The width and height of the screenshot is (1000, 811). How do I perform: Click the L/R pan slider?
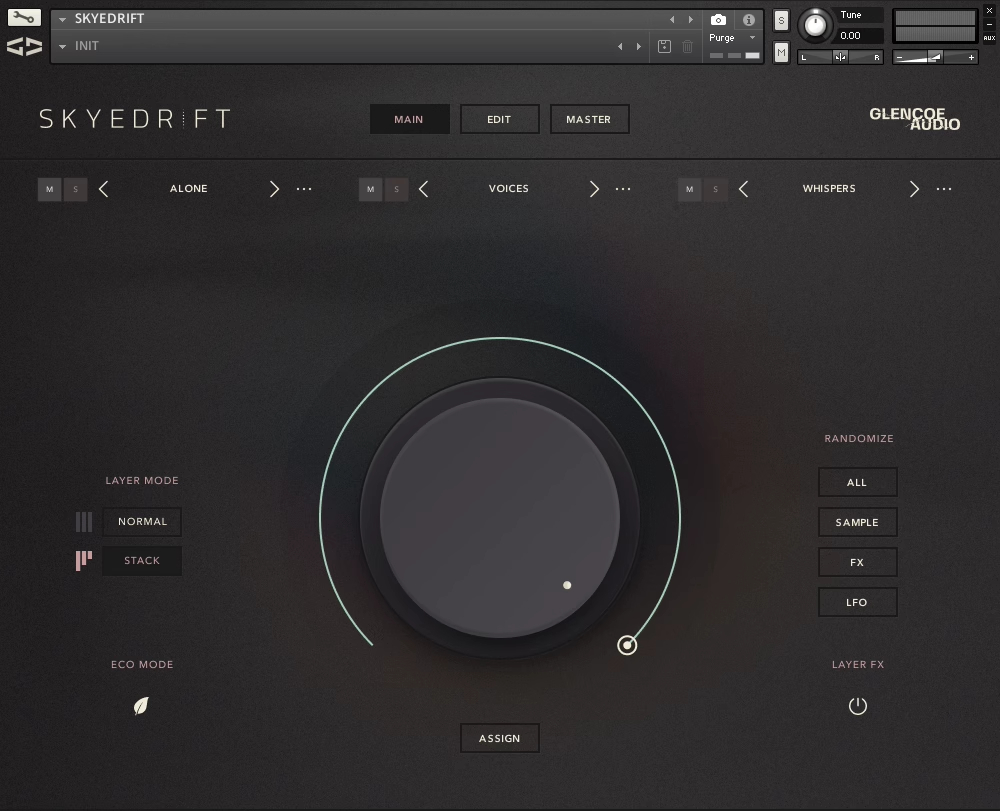click(x=841, y=57)
